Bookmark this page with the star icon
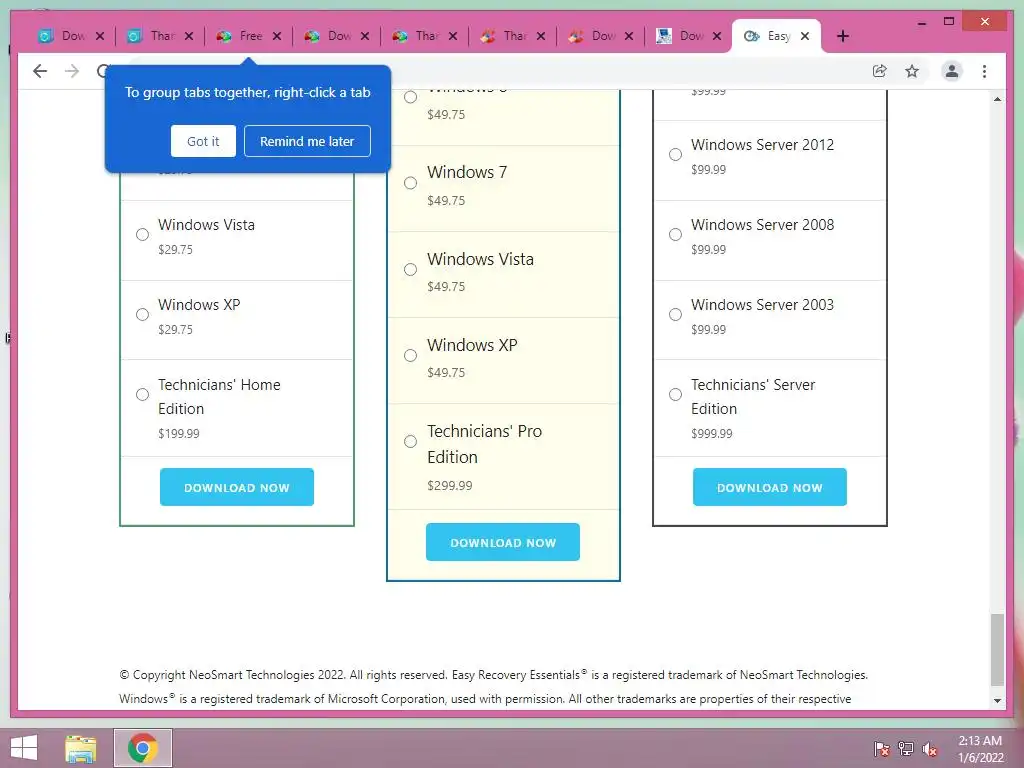The height and width of the screenshot is (768, 1024). 912,71
